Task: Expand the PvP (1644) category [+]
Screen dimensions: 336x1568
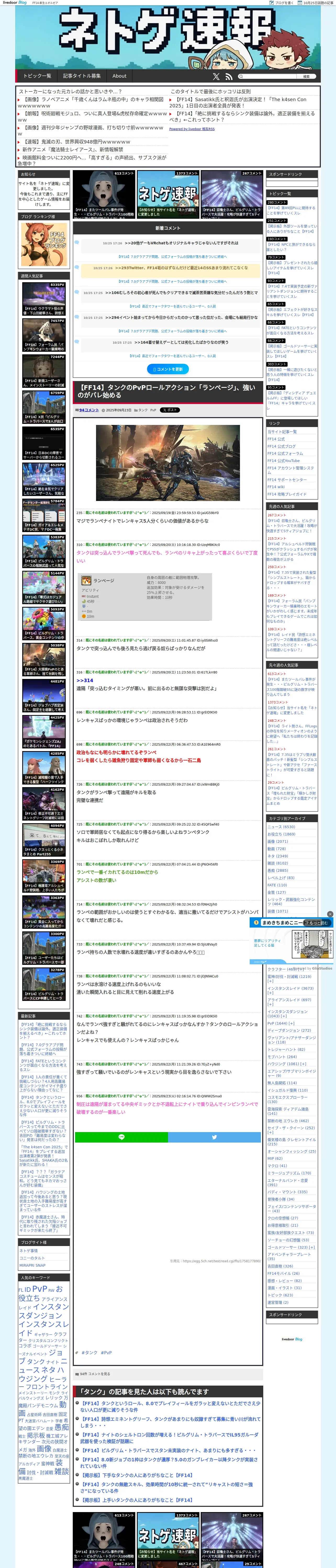Action: [292, 1023]
